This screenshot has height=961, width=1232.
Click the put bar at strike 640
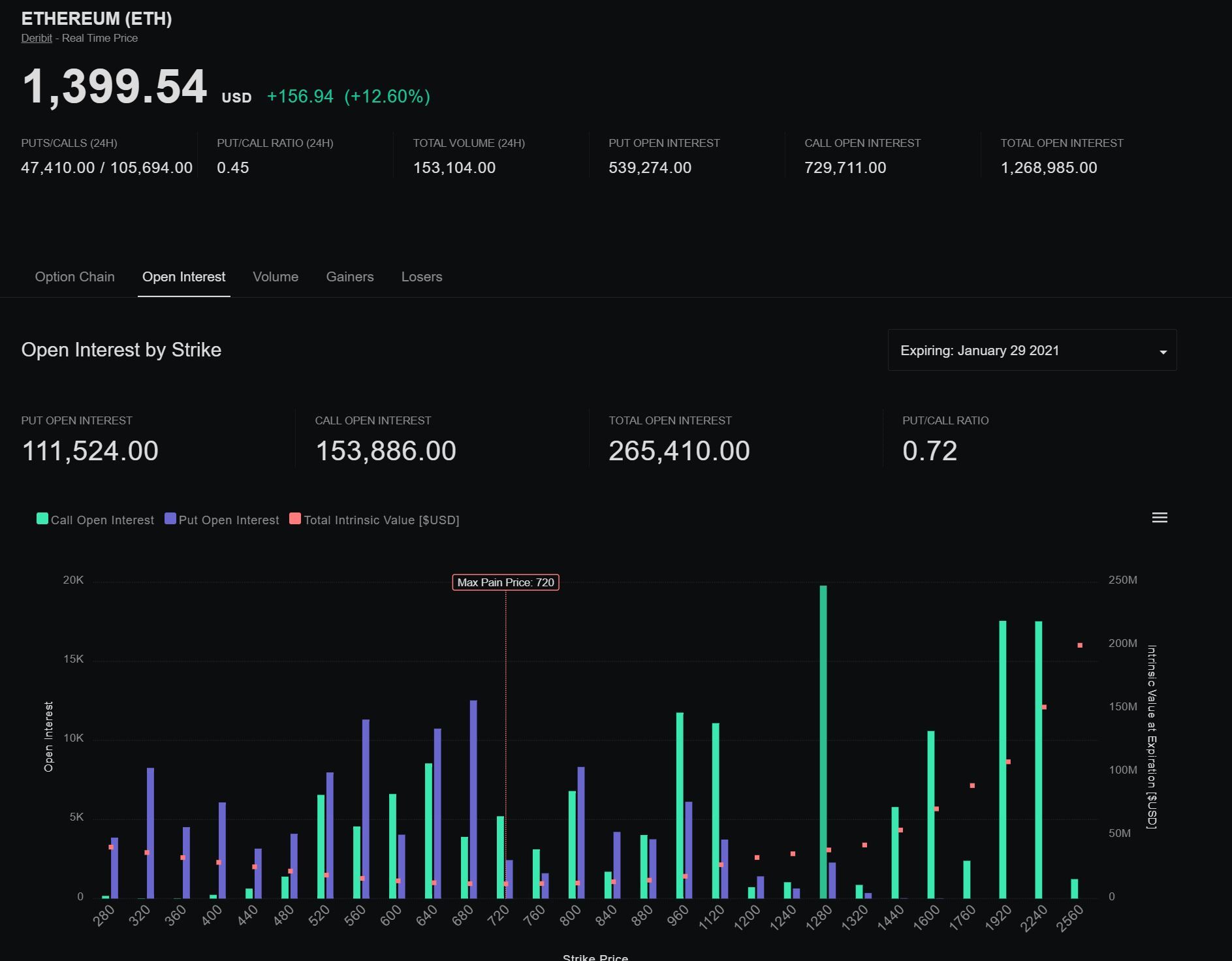coord(437,813)
